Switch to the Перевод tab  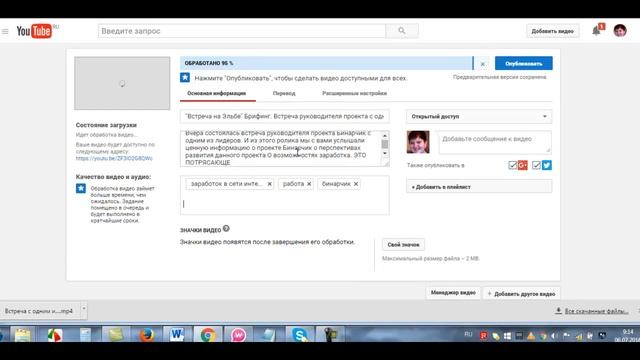[x=284, y=93]
